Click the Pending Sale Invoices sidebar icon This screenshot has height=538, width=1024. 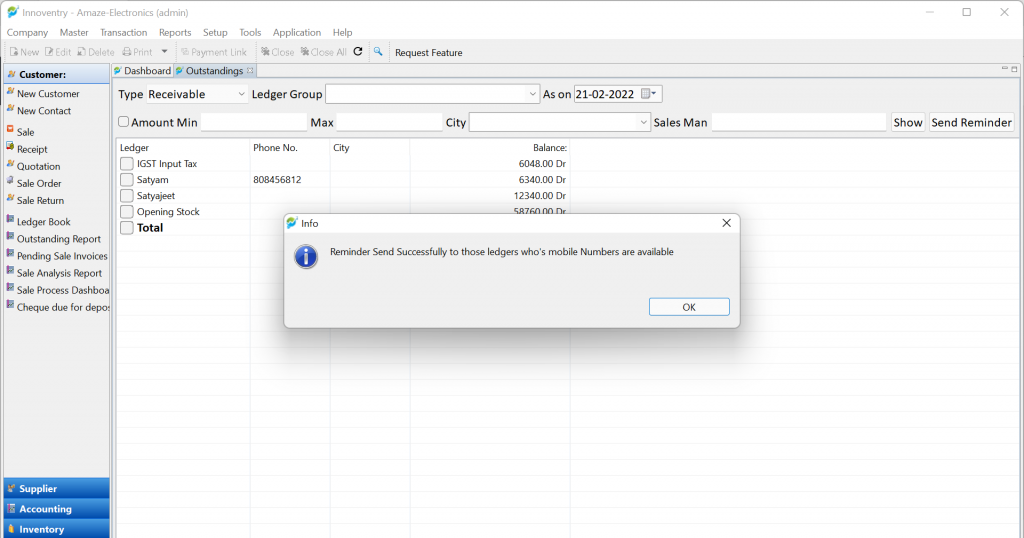10,253
